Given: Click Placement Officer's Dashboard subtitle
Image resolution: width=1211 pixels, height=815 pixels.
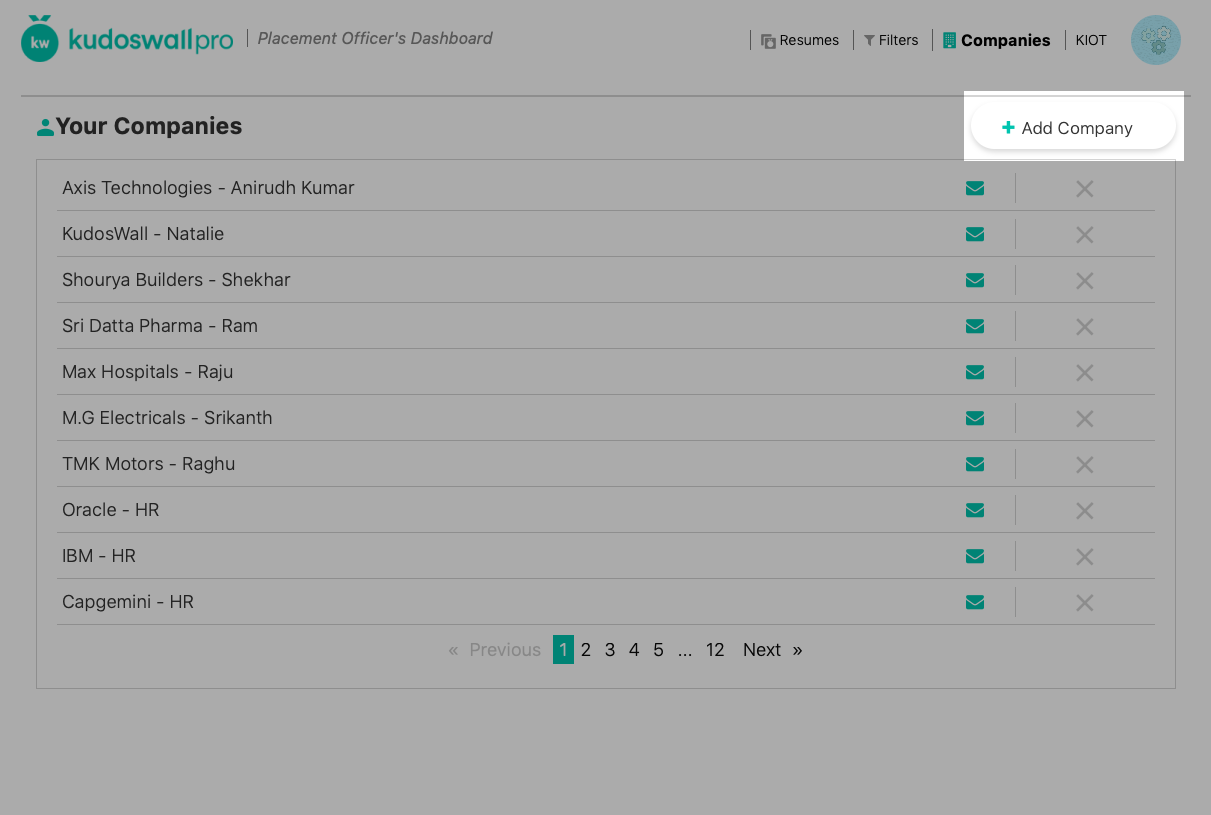Looking at the screenshot, I should (x=375, y=38).
